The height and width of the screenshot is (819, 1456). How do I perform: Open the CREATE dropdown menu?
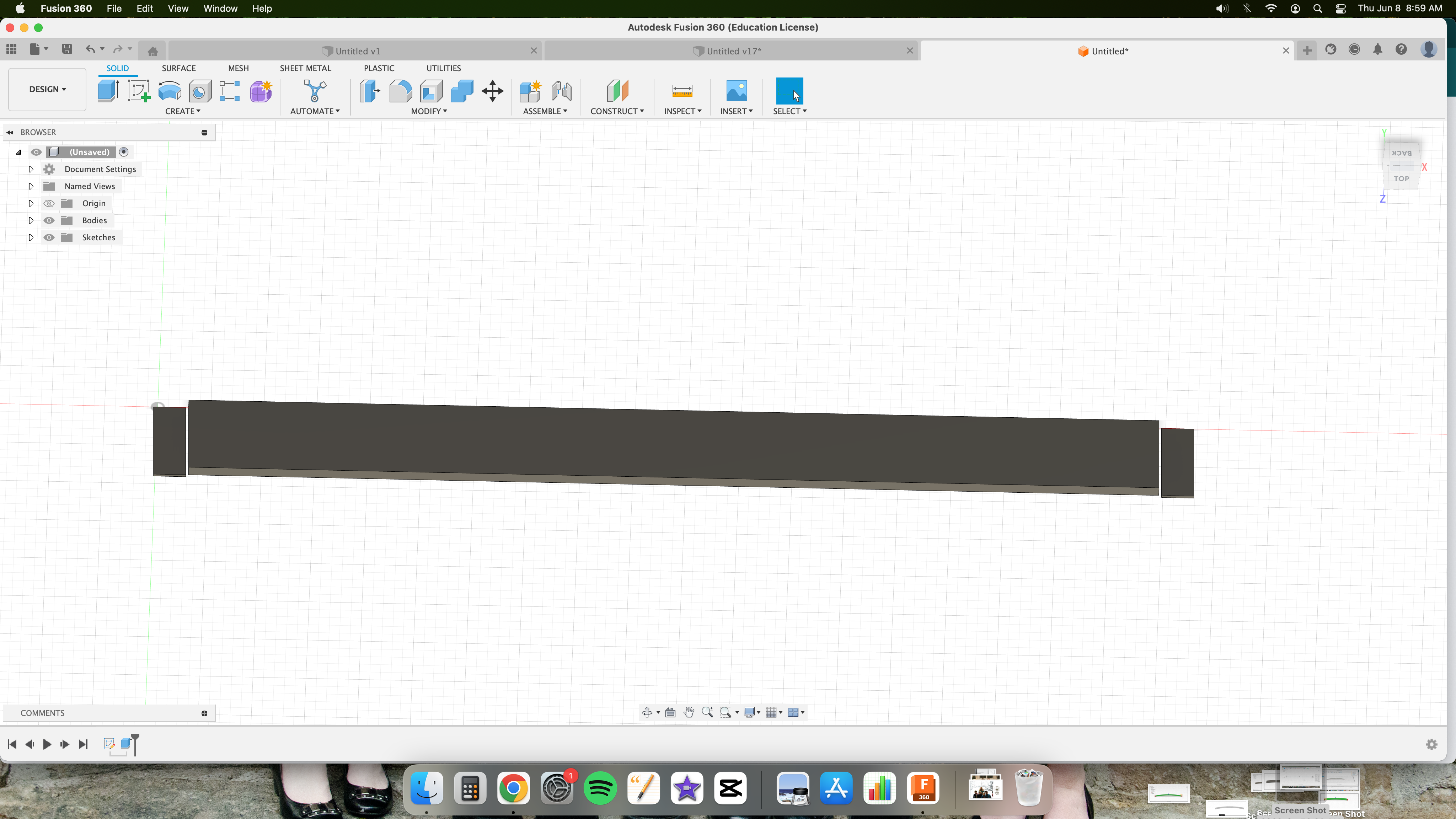pos(183,111)
